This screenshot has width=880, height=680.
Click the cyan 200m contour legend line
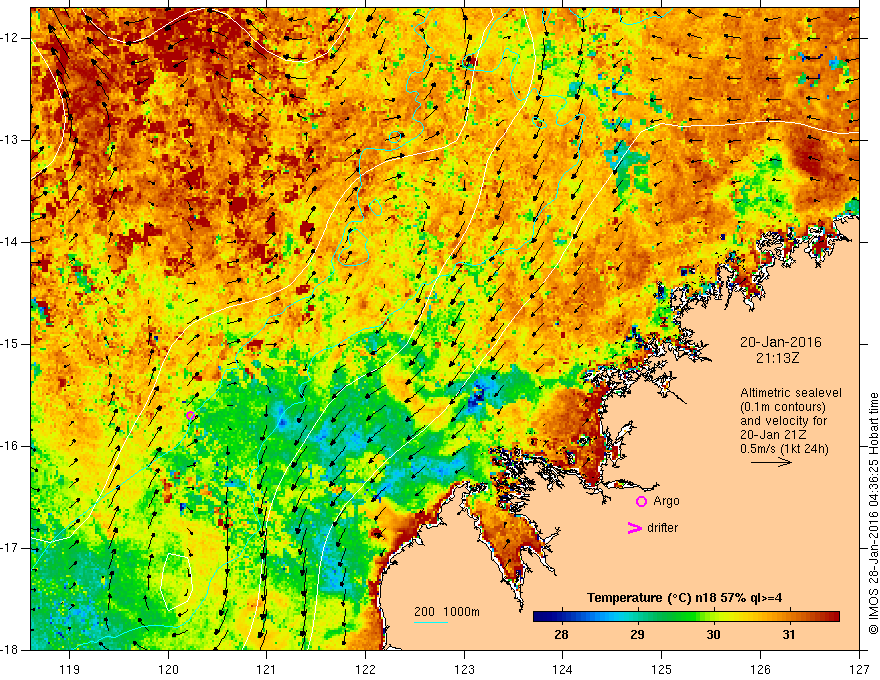[x=430, y=622]
